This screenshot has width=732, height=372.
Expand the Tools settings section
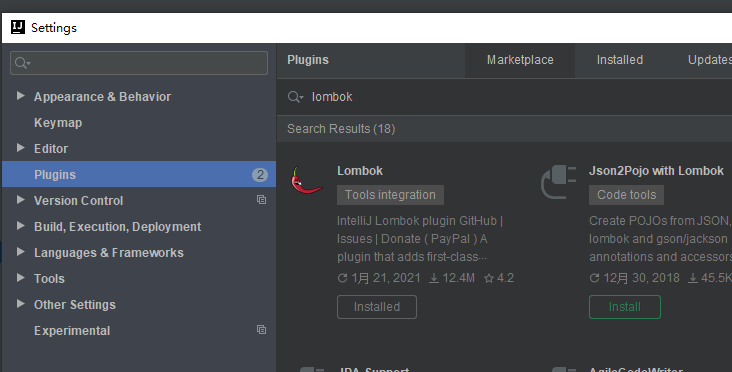tap(21, 278)
